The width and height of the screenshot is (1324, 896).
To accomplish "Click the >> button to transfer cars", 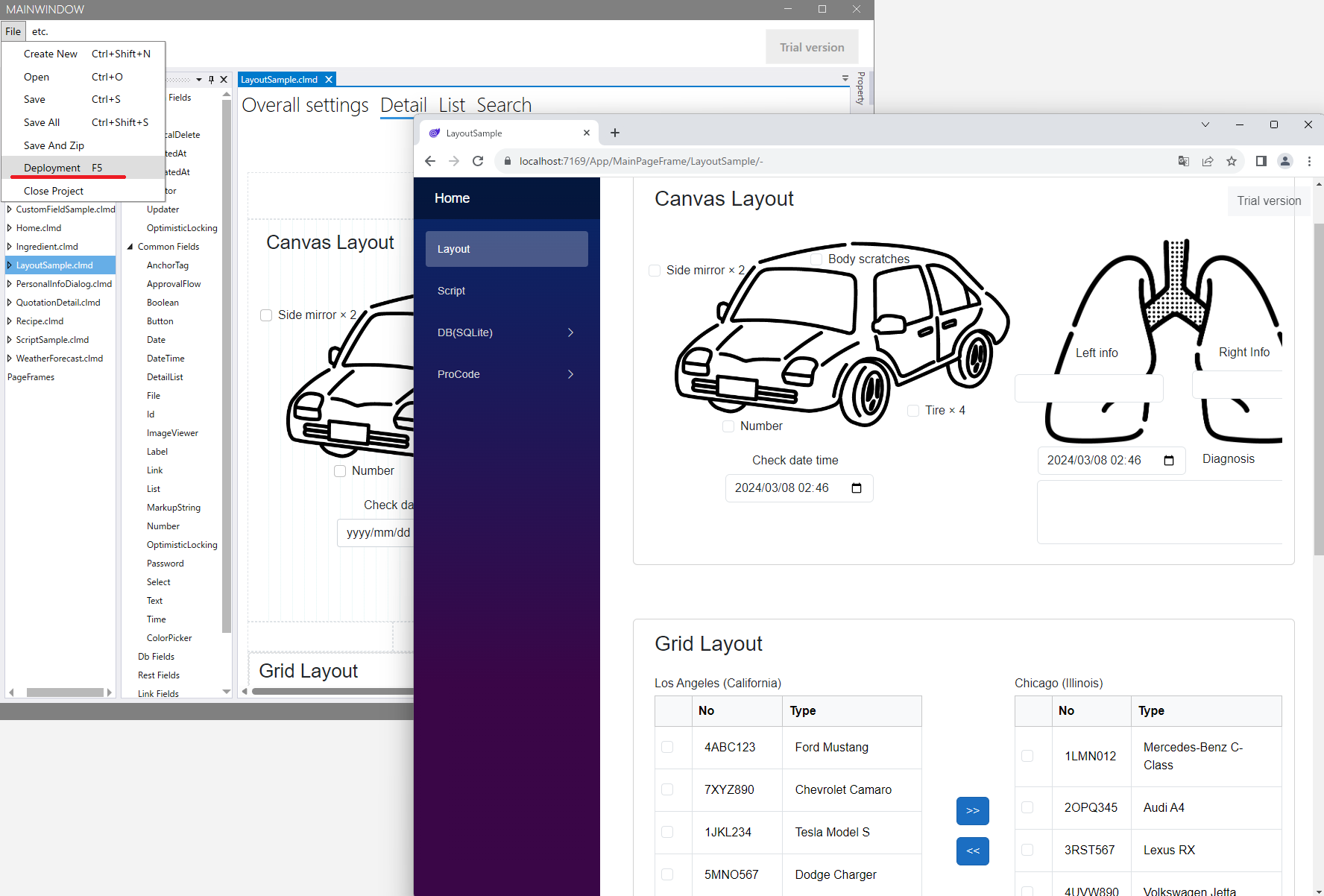I will (972, 811).
